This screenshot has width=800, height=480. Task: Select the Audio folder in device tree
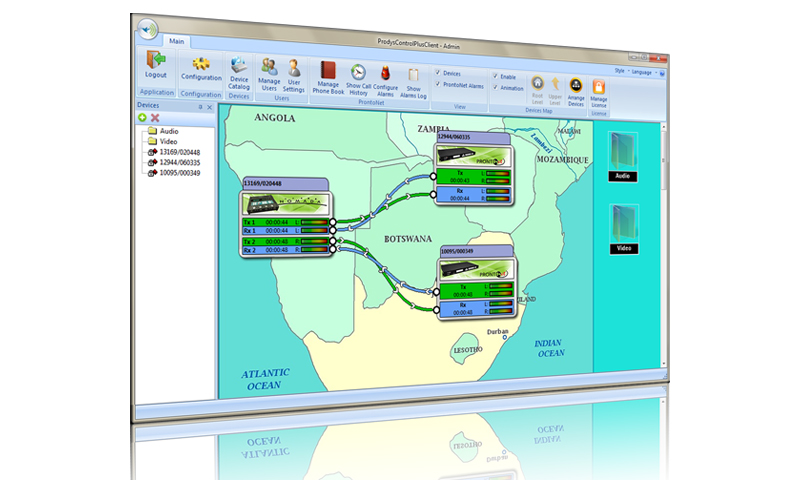pyautogui.click(x=169, y=131)
